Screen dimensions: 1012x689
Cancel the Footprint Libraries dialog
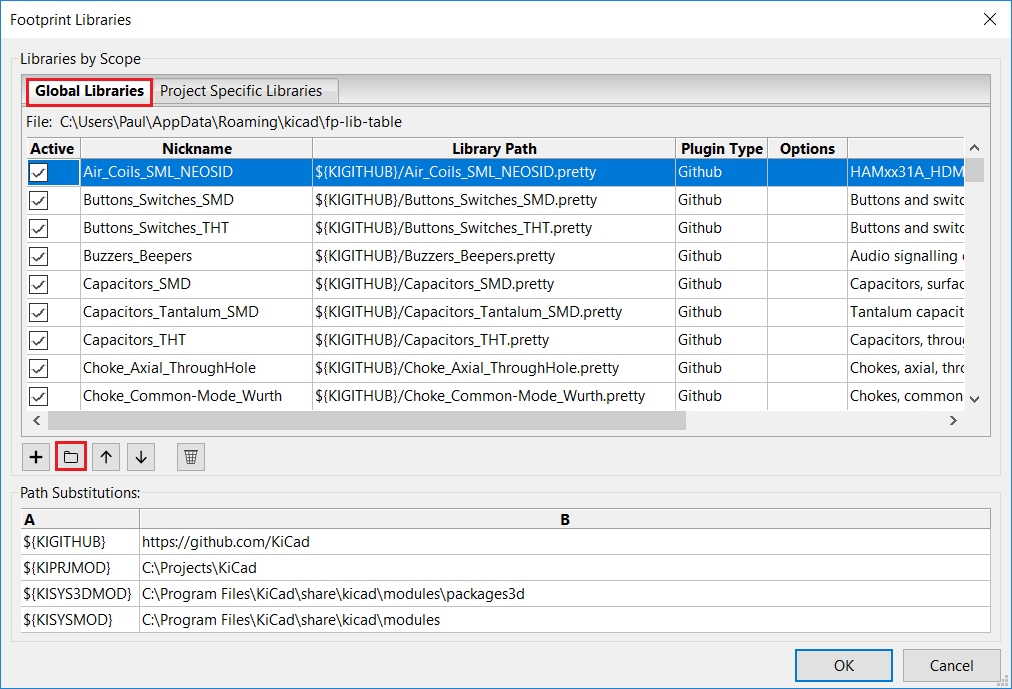click(951, 665)
